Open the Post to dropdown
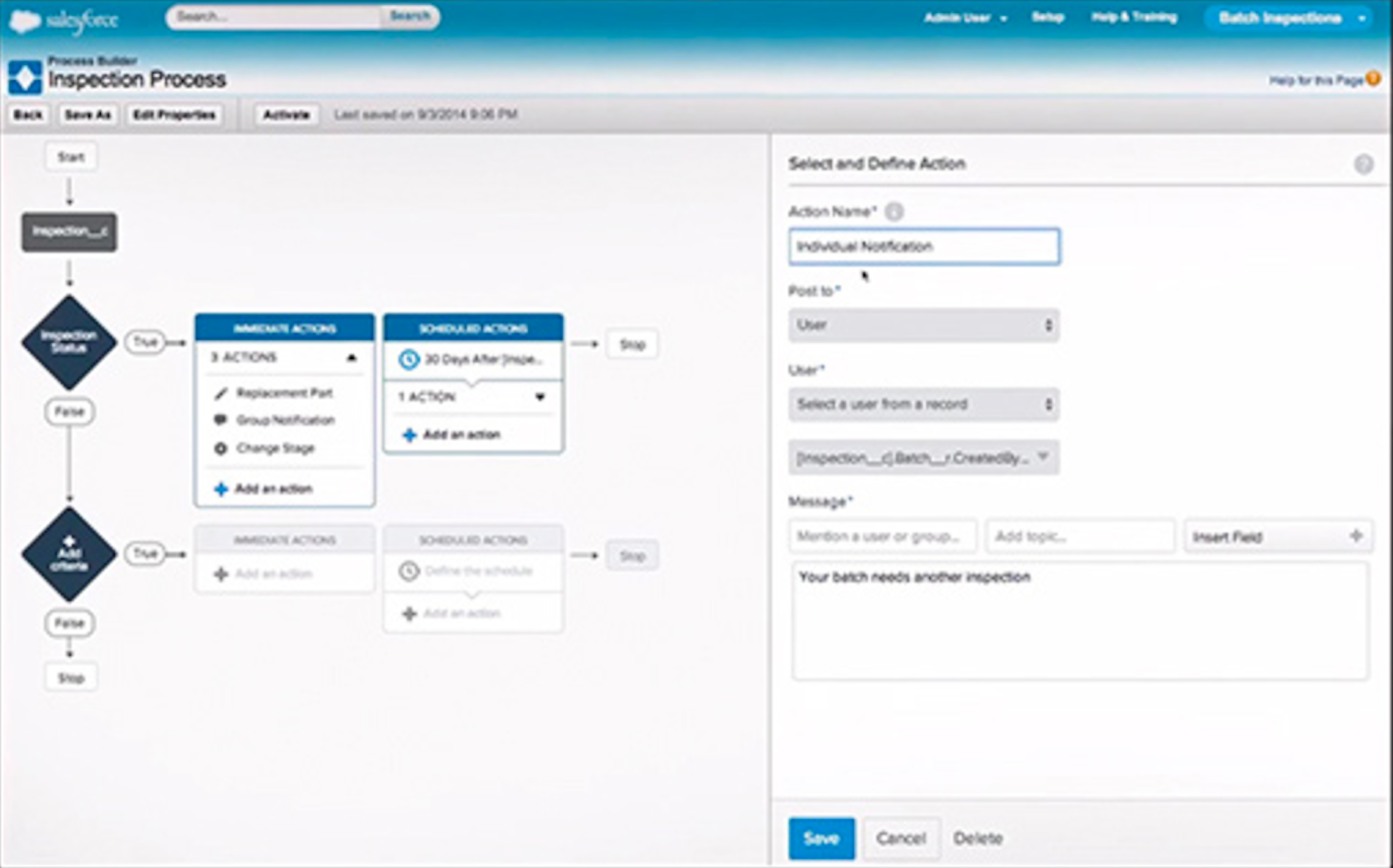This screenshot has height=868, width=1393. click(x=923, y=326)
